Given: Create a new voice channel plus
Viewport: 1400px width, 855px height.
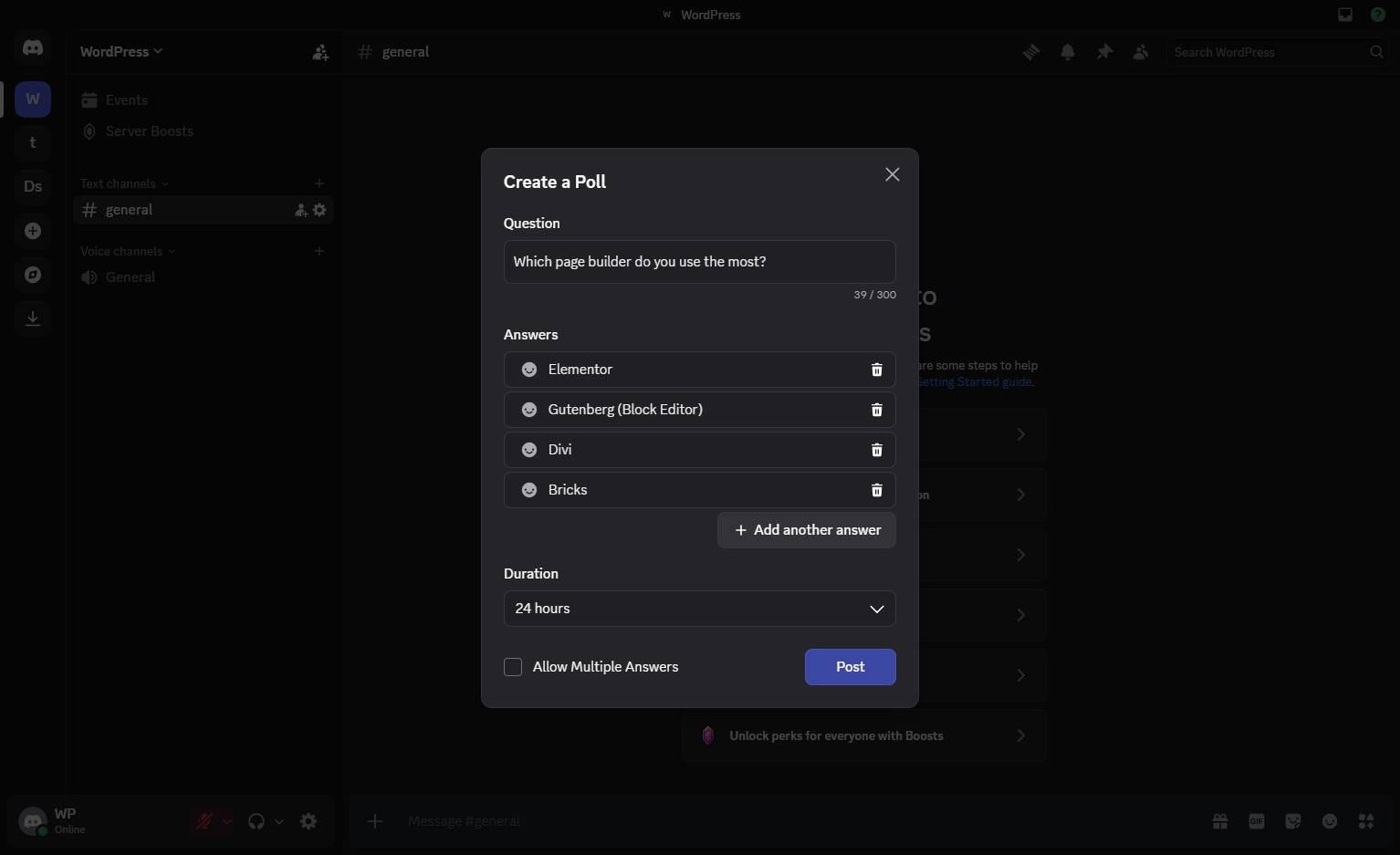Looking at the screenshot, I should pyautogui.click(x=319, y=251).
